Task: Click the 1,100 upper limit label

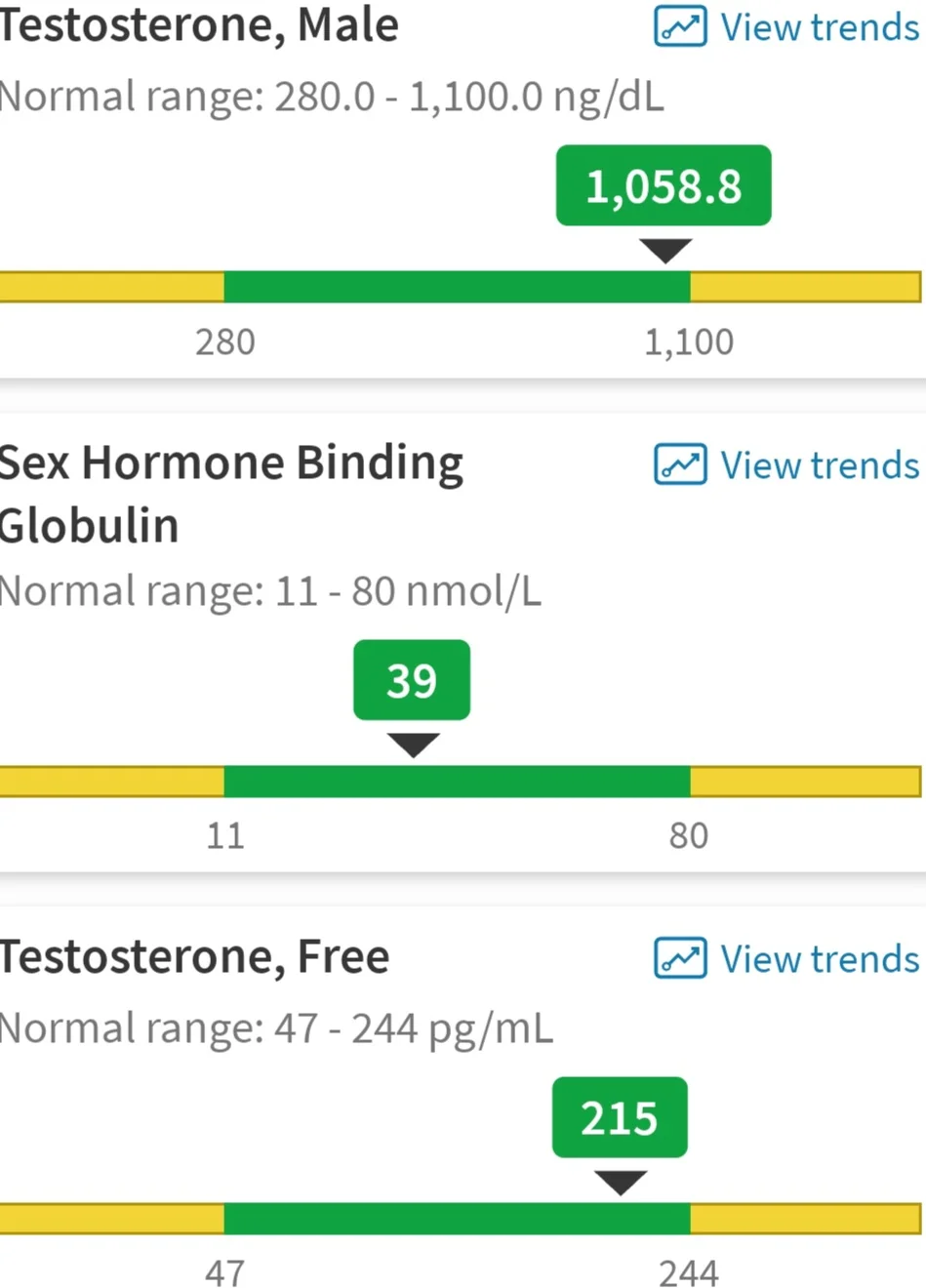Action: click(x=689, y=342)
